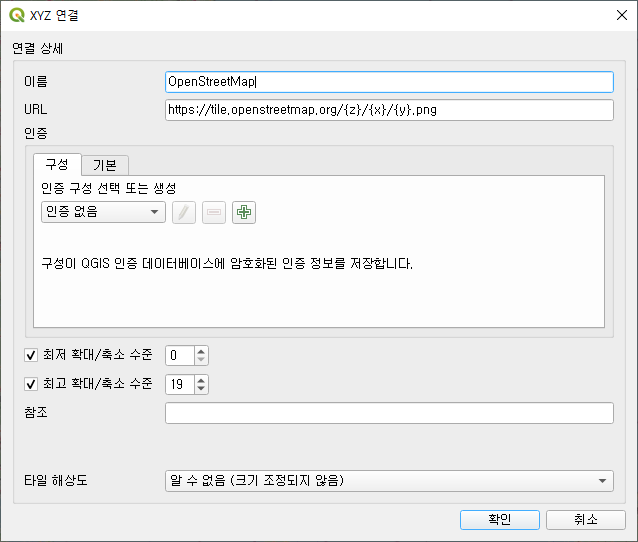Click the QGIS logo in title bar
The height and width of the screenshot is (542, 638).
17,15
